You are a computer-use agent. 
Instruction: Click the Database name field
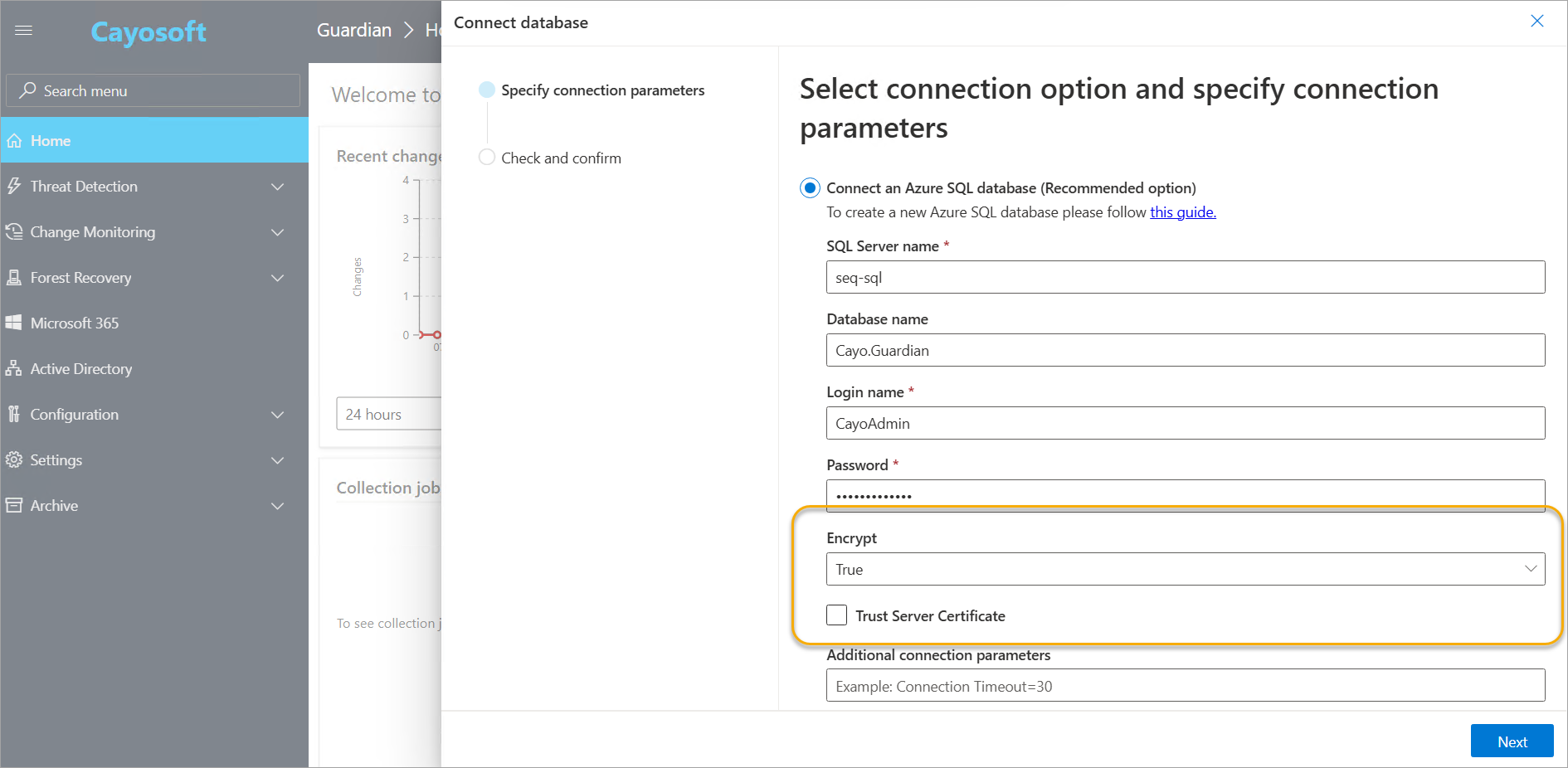click(x=1186, y=350)
